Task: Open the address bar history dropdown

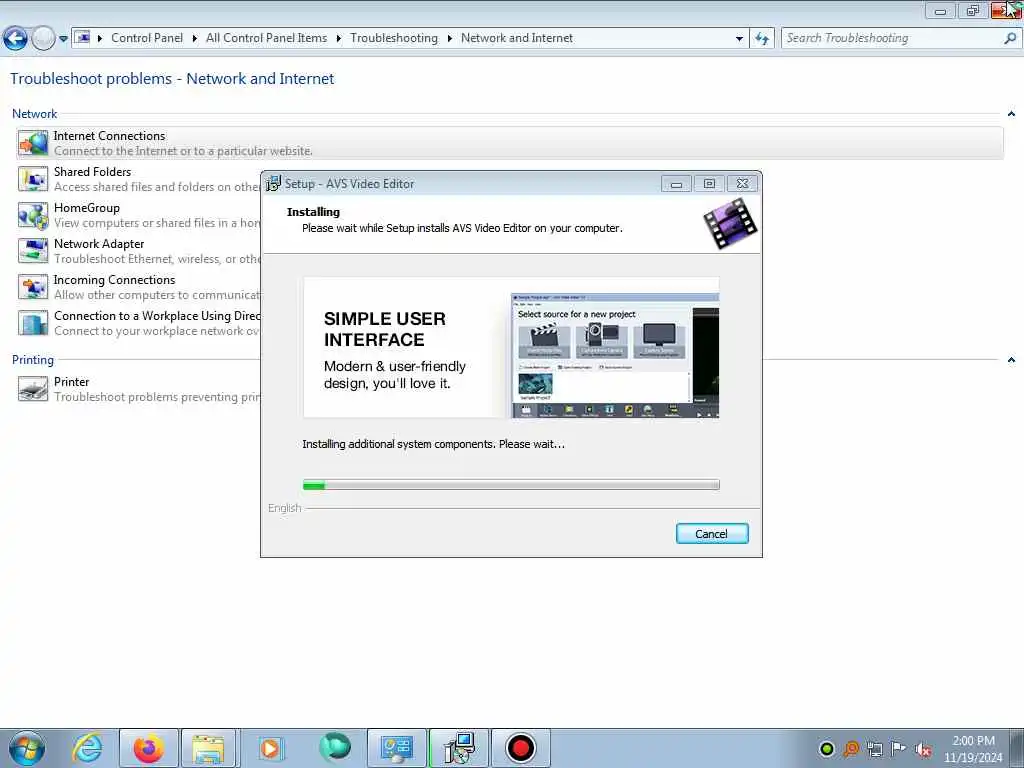Action: pos(739,39)
